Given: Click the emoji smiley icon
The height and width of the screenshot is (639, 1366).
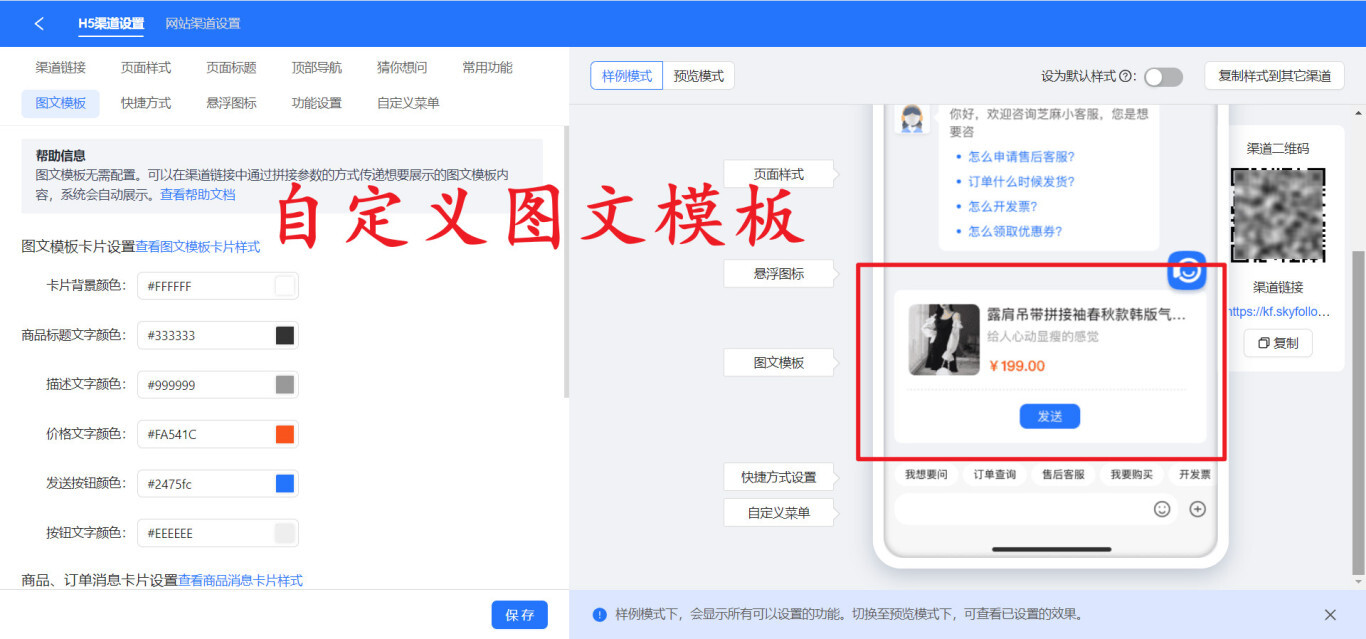Looking at the screenshot, I should point(1162,509).
